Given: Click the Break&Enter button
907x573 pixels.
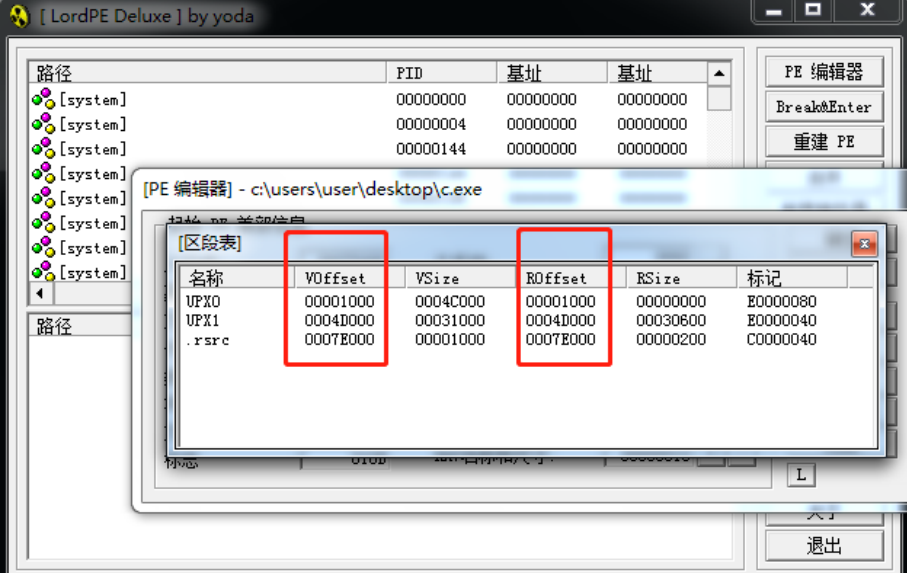Looking at the screenshot, I should (x=824, y=107).
